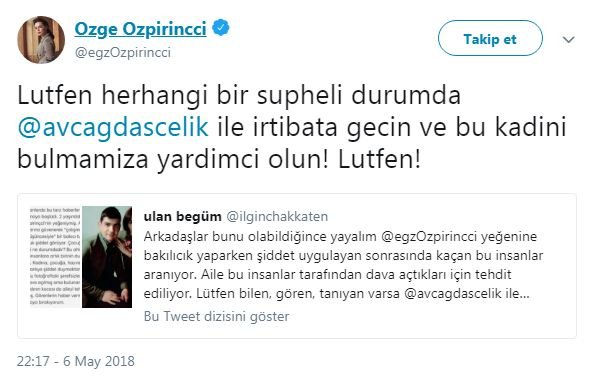This screenshot has width=598, height=382.
Task: Click the @ilginchakkaten handle
Action: pos(277,217)
